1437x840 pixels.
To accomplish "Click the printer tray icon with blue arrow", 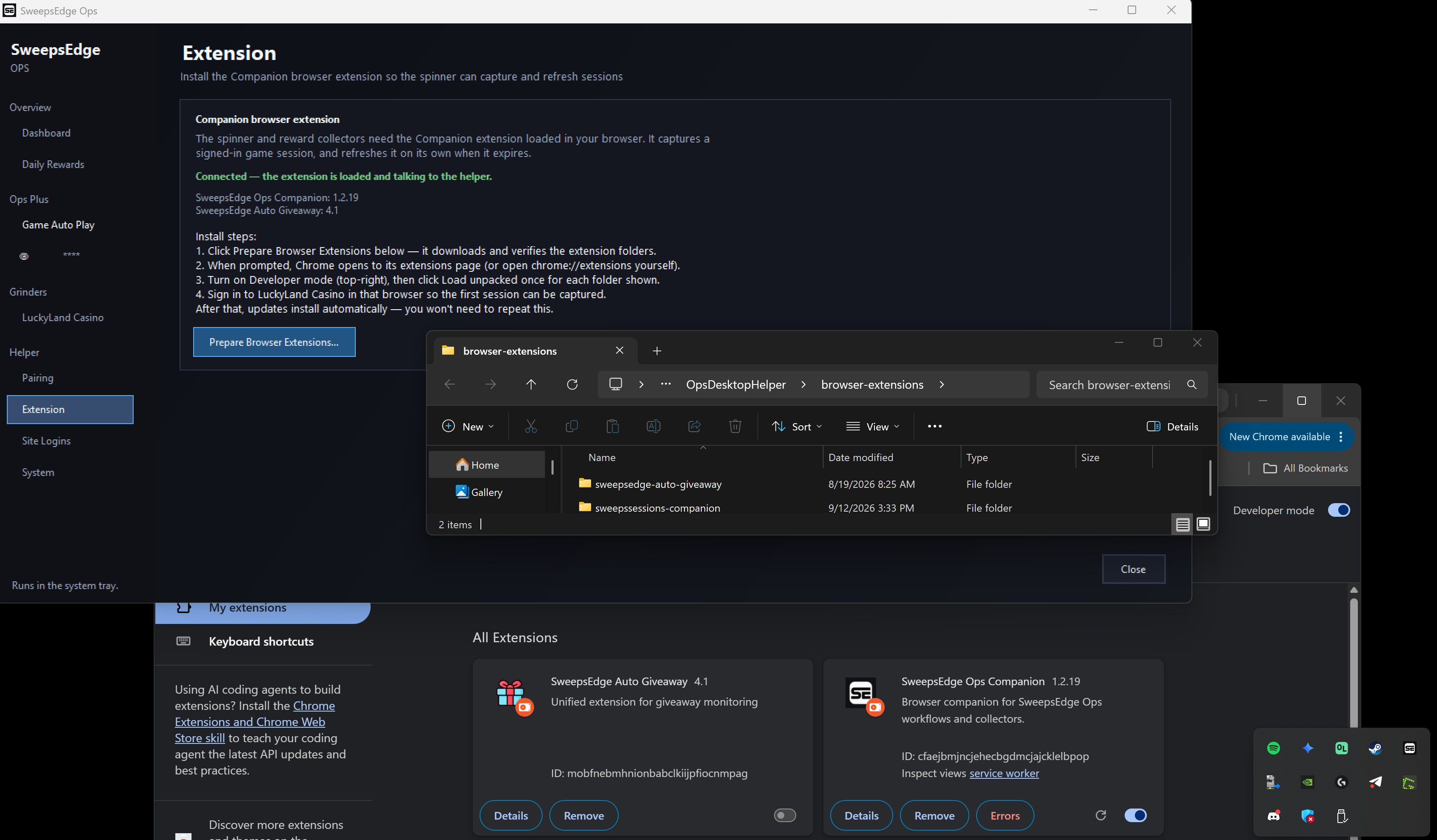I will click(1273, 783).
